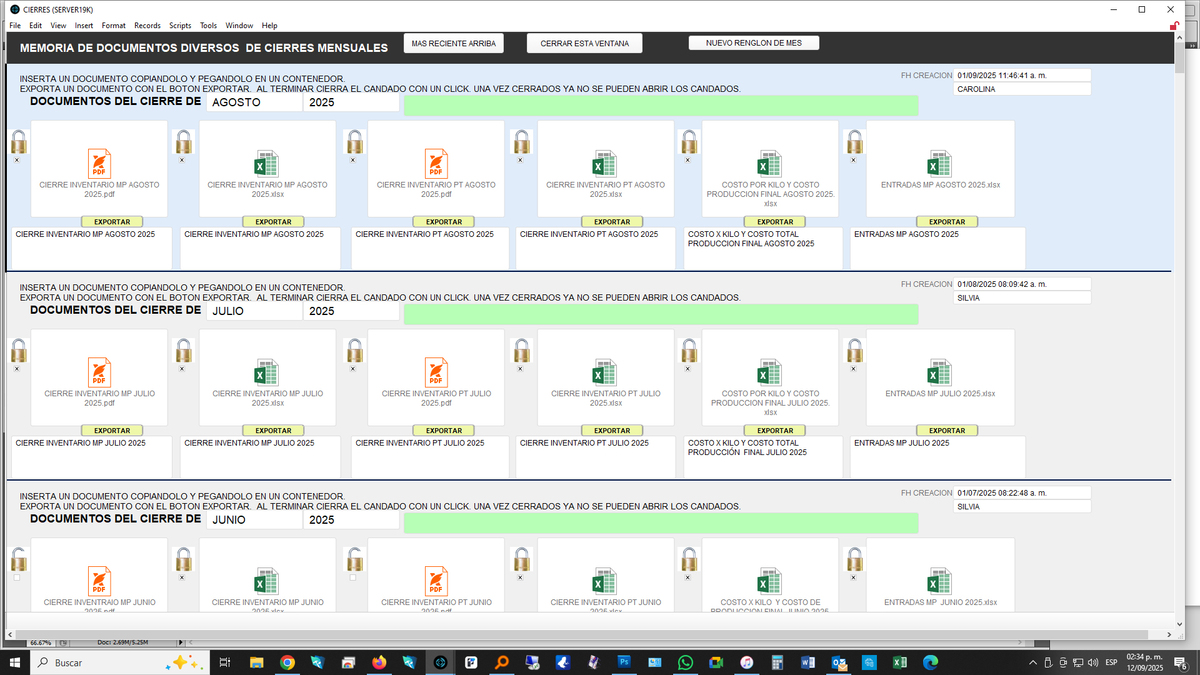Click padlock next to ENTRADAS MP JULIO file
The height and width of the screenshot is (675, 1200).
tap(854, 351)
